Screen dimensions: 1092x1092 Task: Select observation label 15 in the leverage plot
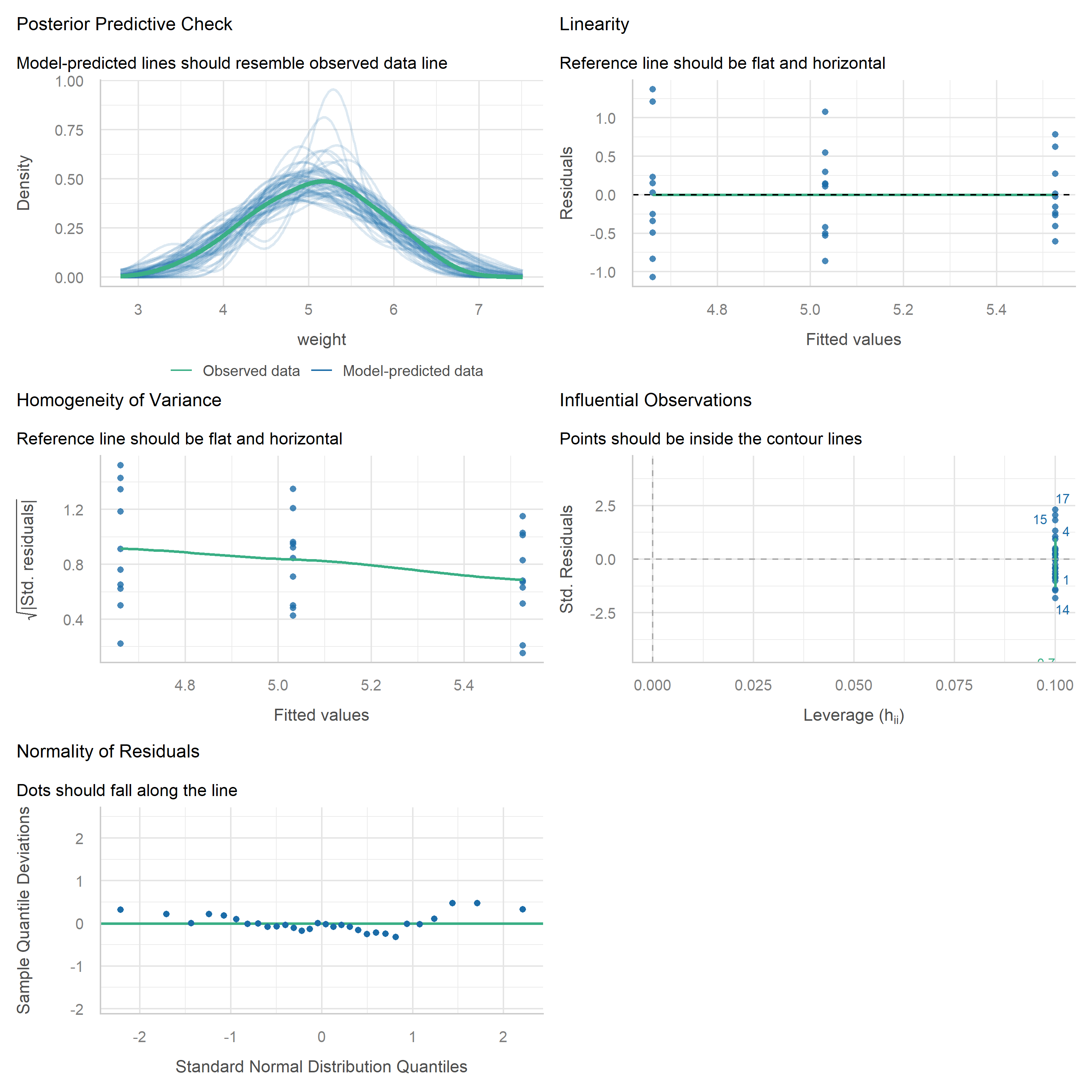click(1040, 519)
